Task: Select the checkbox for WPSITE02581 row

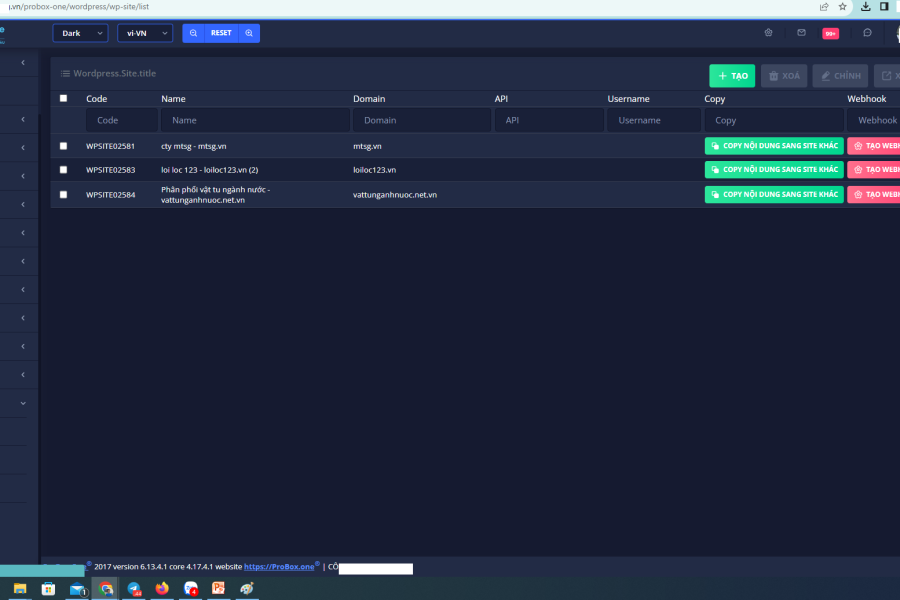Action: click(64, 146)
